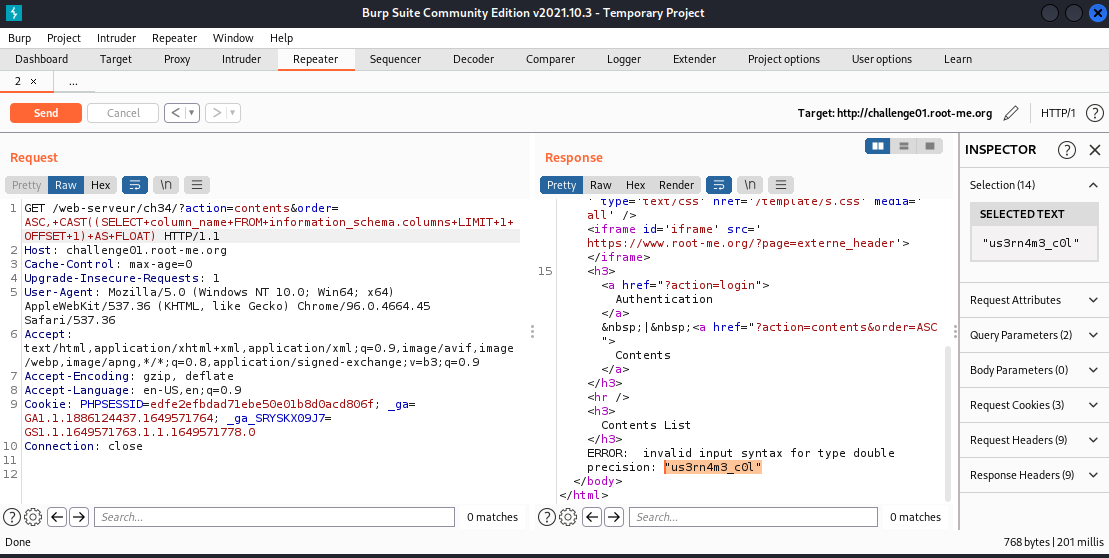Go to previous response search match
The width and height of the screenshot is (1109, 558).
592,517
